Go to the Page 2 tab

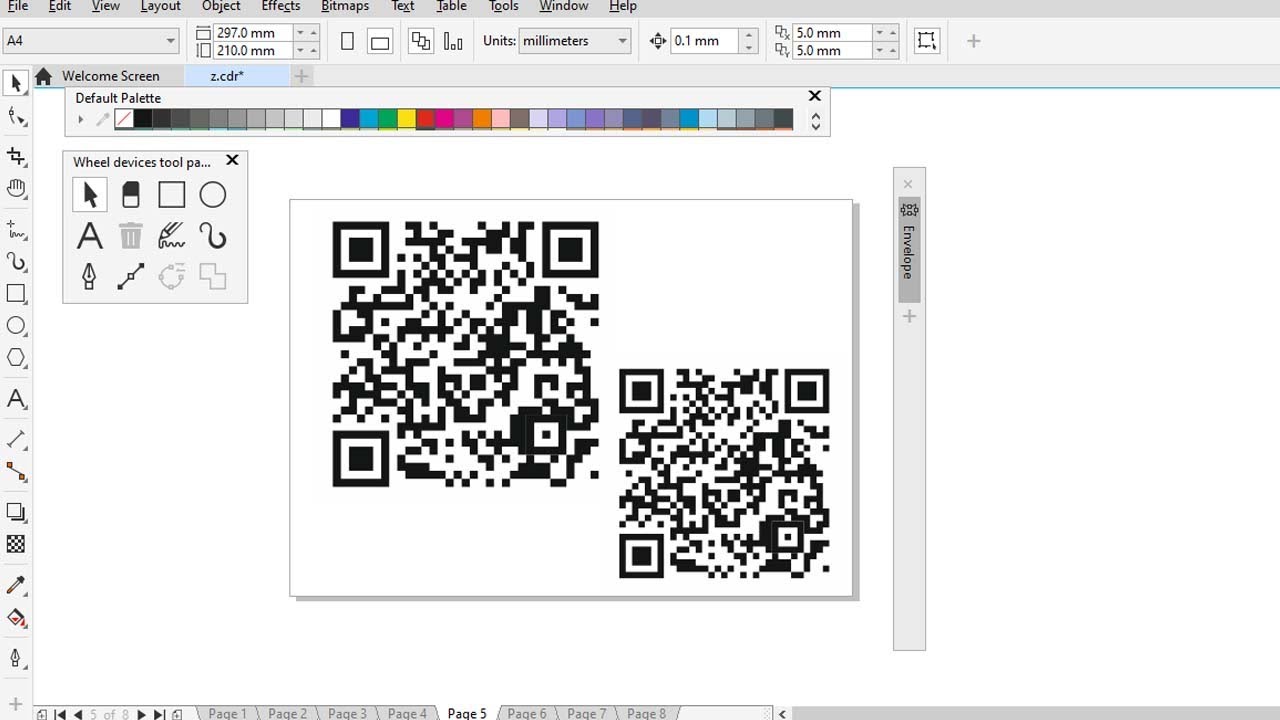287,713
